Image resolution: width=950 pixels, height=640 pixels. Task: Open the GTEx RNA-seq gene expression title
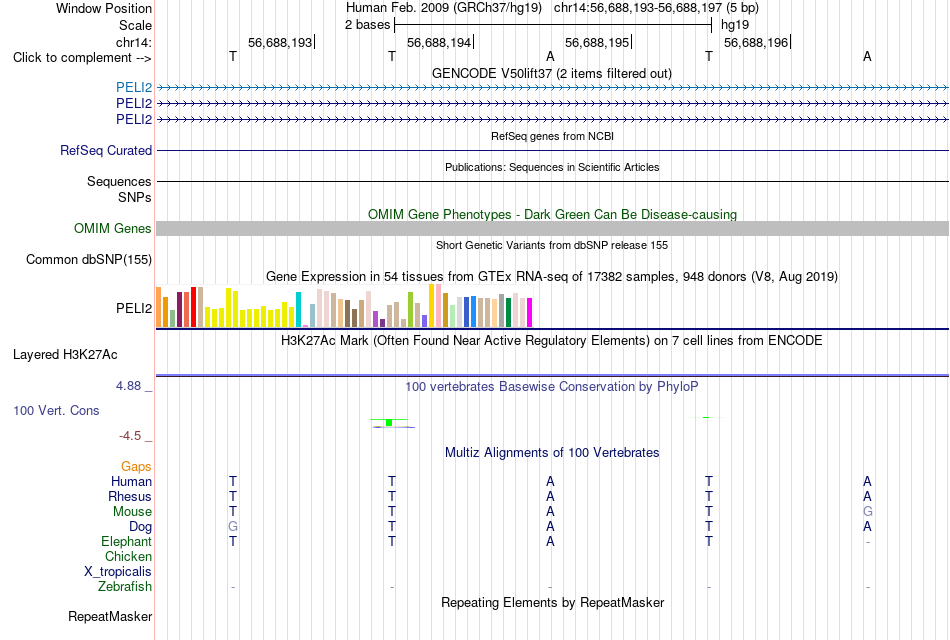(552, 277)
